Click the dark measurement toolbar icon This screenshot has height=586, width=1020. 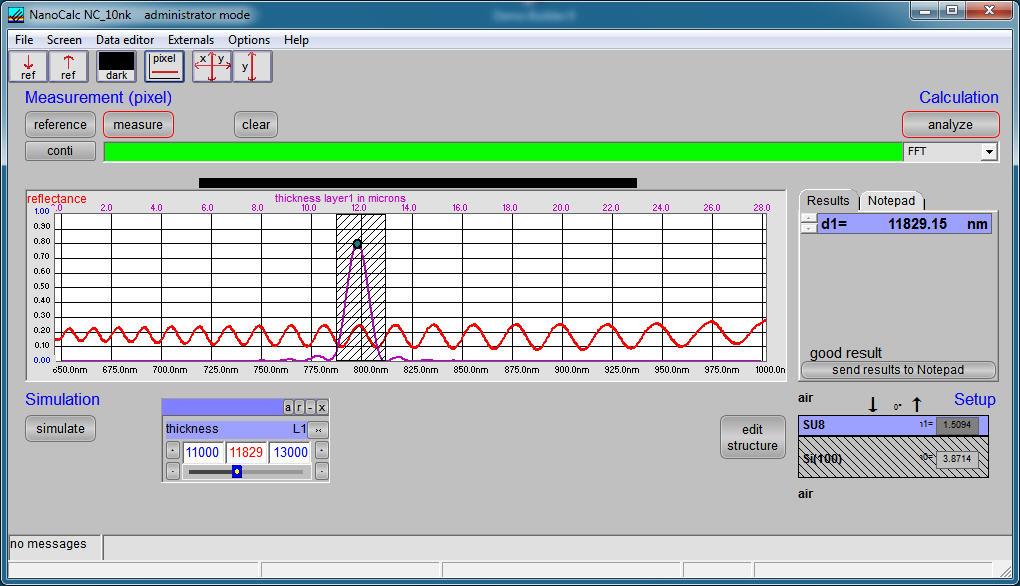click(117, 67)
